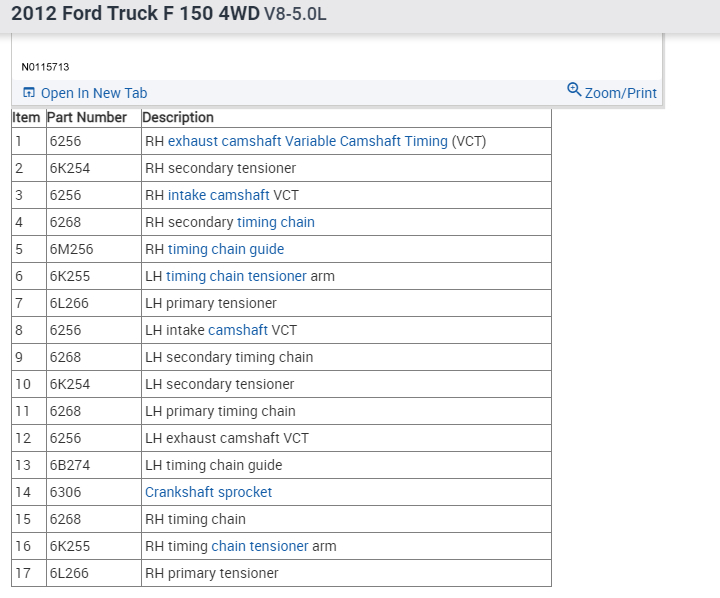720x598 pixels.
Task: Click the Description column header
Action: pos(178,118)
